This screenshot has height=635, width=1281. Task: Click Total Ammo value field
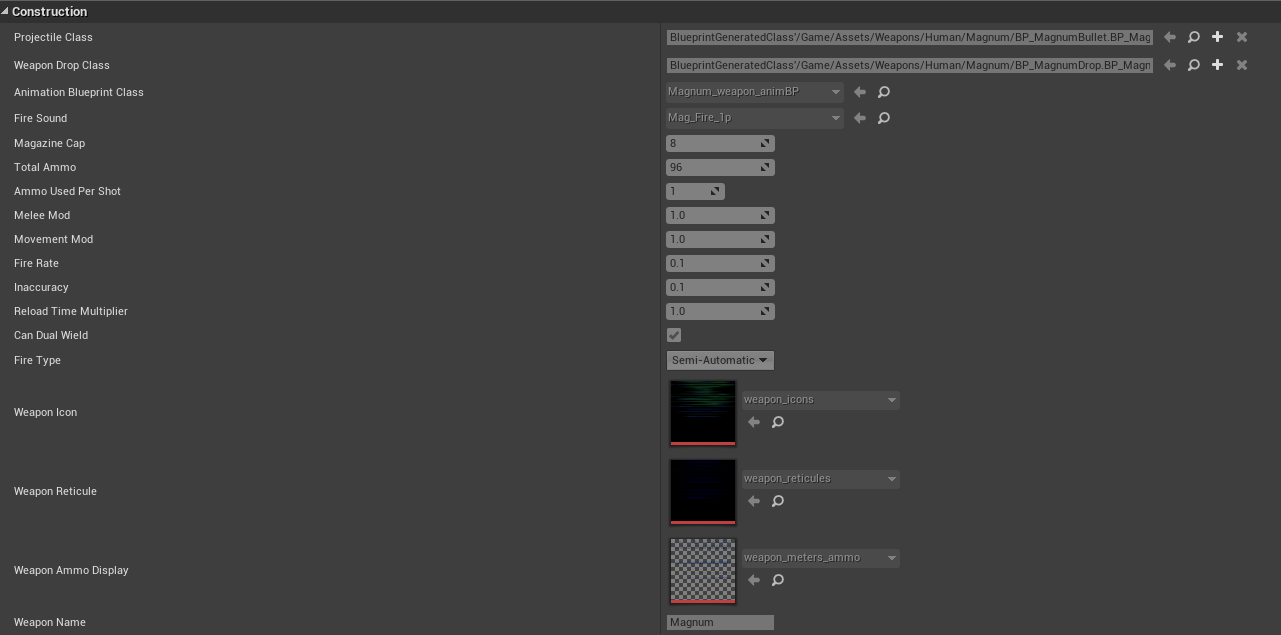click(x=720, y=167)
